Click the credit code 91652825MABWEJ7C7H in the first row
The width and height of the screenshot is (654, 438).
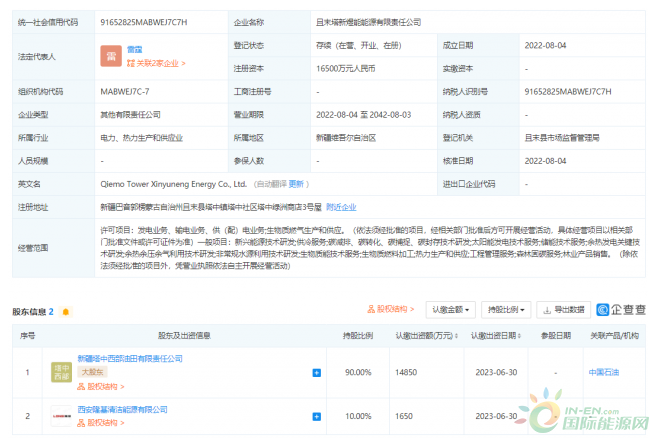143,22
